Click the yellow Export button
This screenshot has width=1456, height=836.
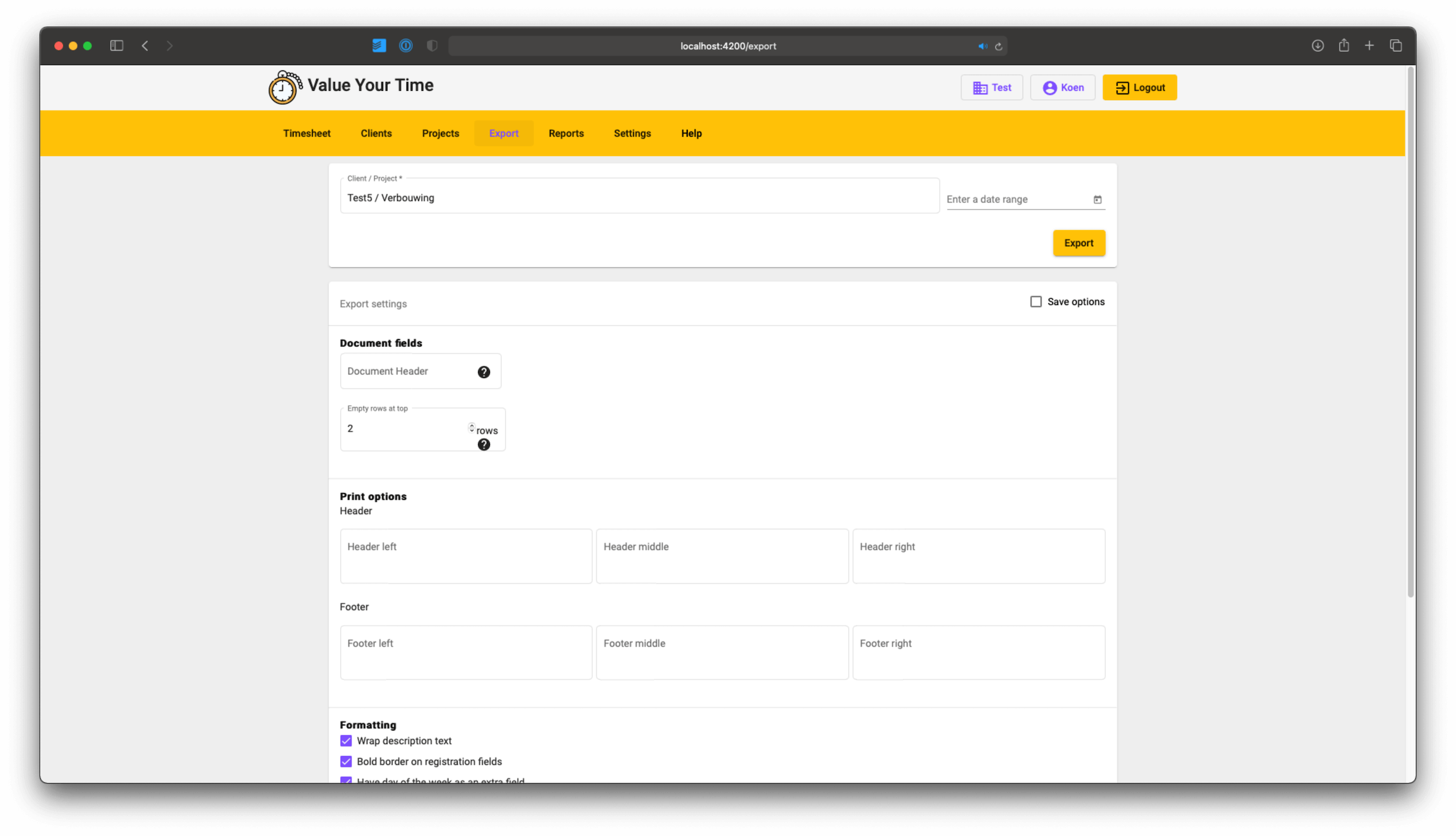tap(1078, 243)
